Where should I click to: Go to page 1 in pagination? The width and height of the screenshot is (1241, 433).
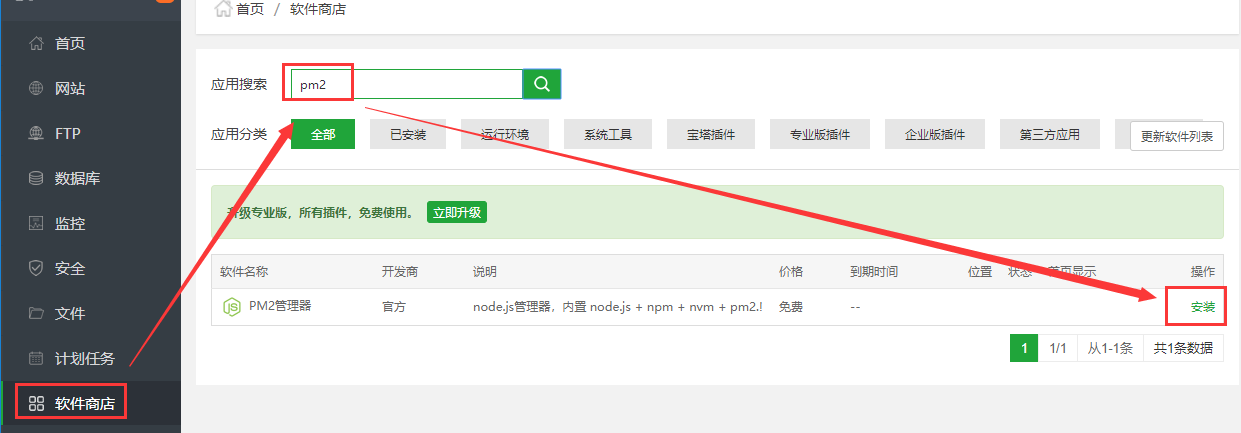[1023, 348]
